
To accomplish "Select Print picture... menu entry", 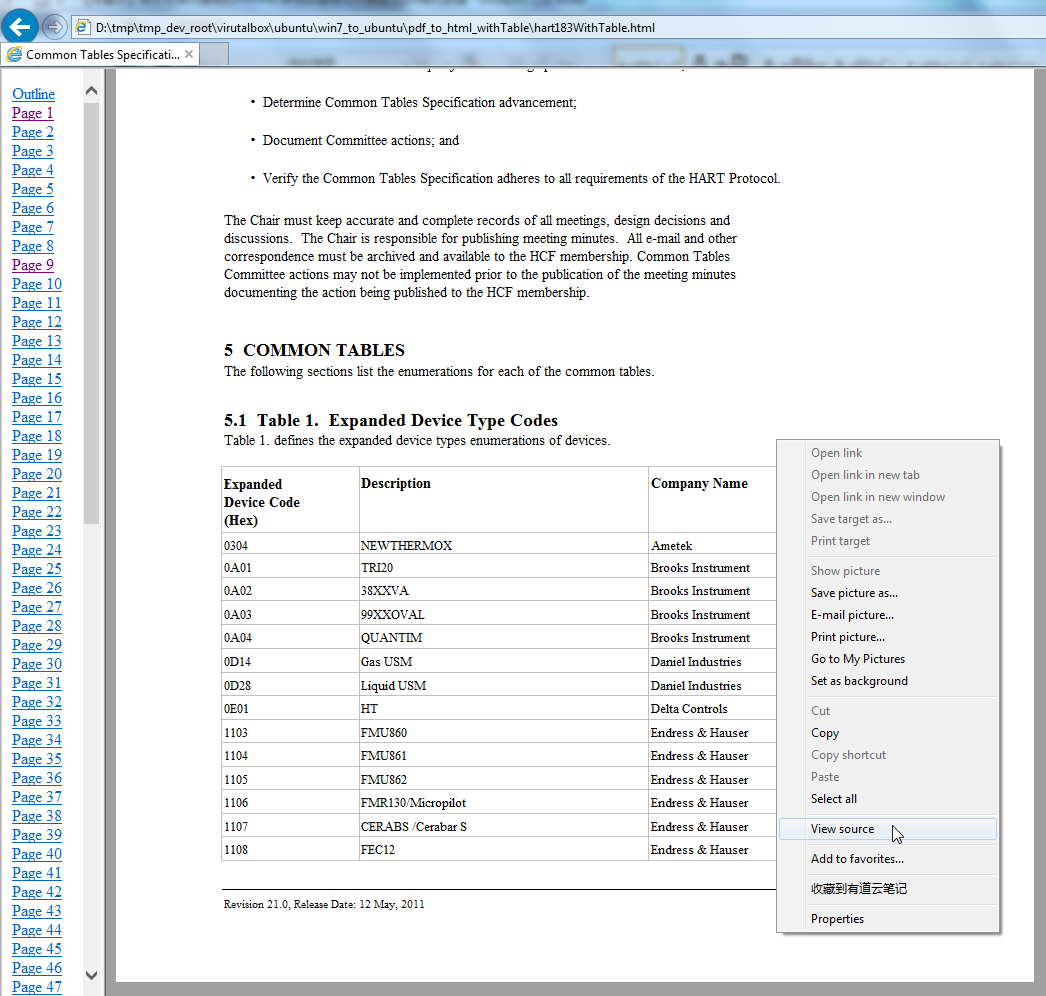I will click(x=887, y=636).
